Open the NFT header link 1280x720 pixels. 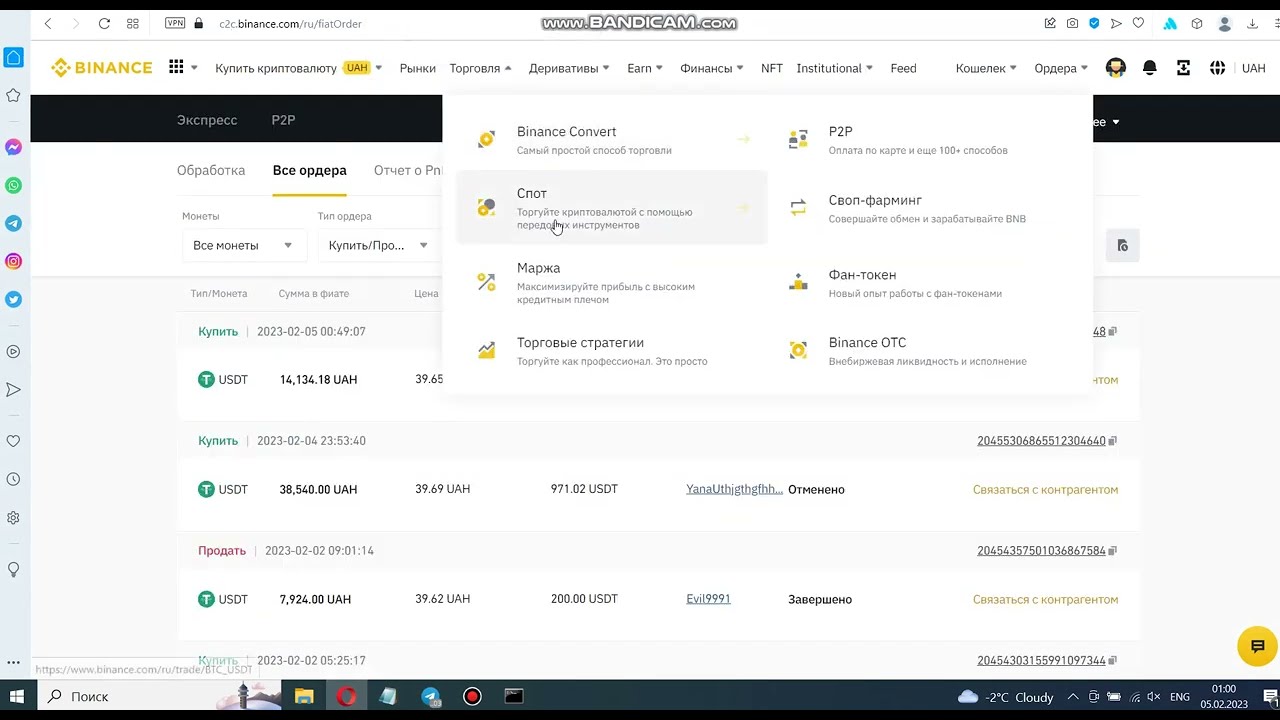click(772, 68)
